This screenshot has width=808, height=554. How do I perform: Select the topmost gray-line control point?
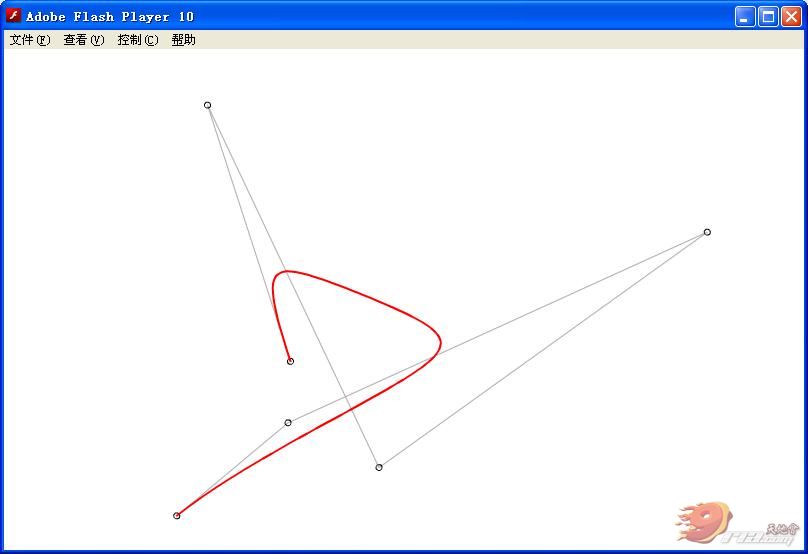pos(207,105)
